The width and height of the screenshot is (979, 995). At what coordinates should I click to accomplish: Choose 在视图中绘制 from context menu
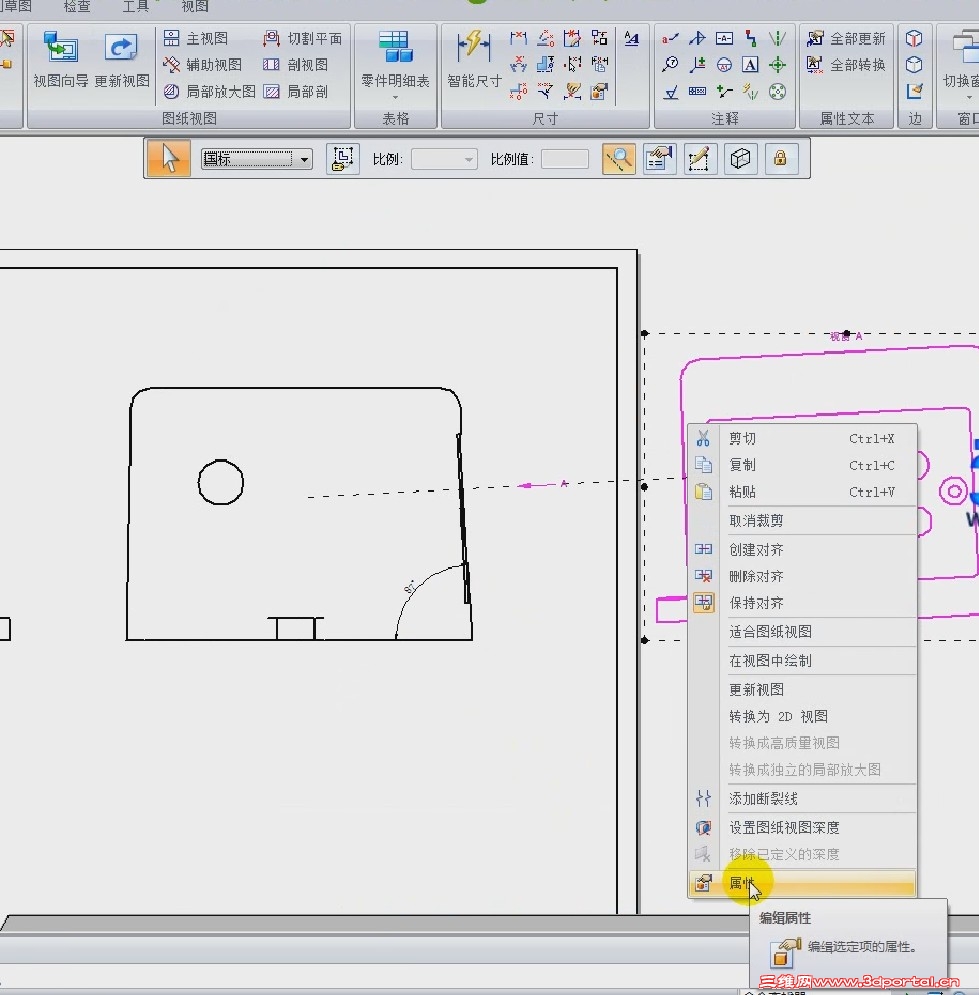pos(803,661)
